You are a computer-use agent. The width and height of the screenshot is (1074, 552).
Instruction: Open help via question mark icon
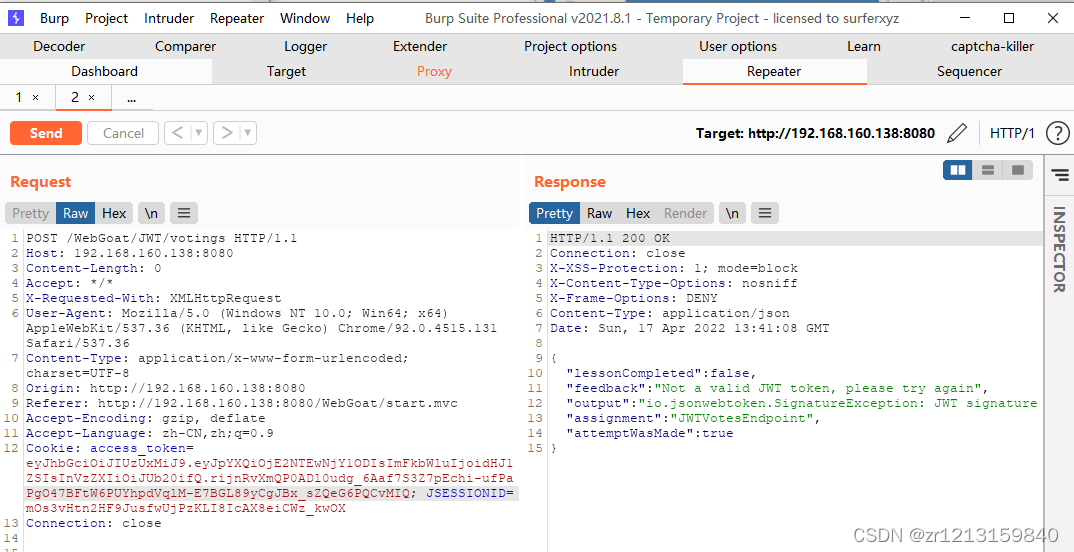(1058, 133)
